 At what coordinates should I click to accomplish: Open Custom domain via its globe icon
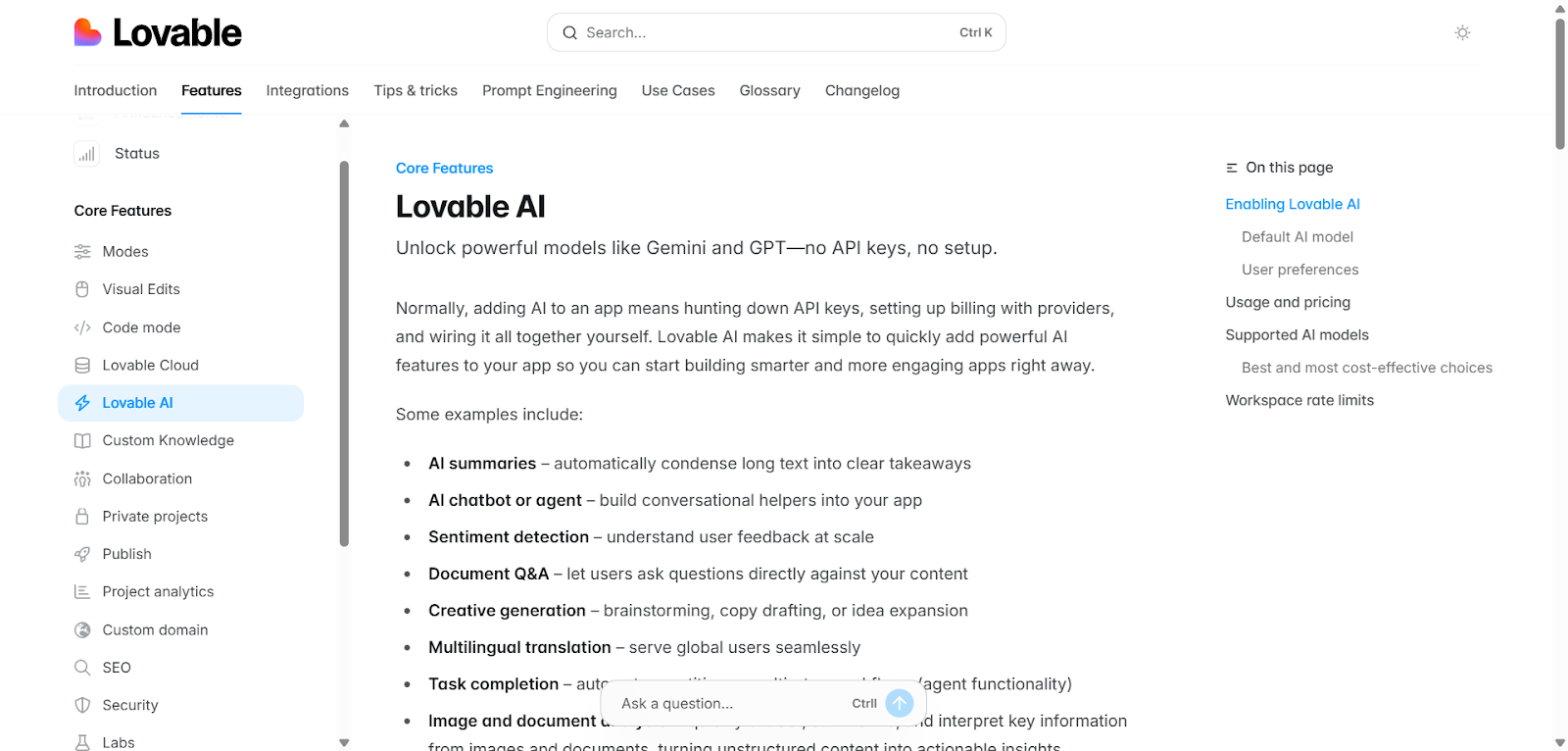(x=82, y=629)
